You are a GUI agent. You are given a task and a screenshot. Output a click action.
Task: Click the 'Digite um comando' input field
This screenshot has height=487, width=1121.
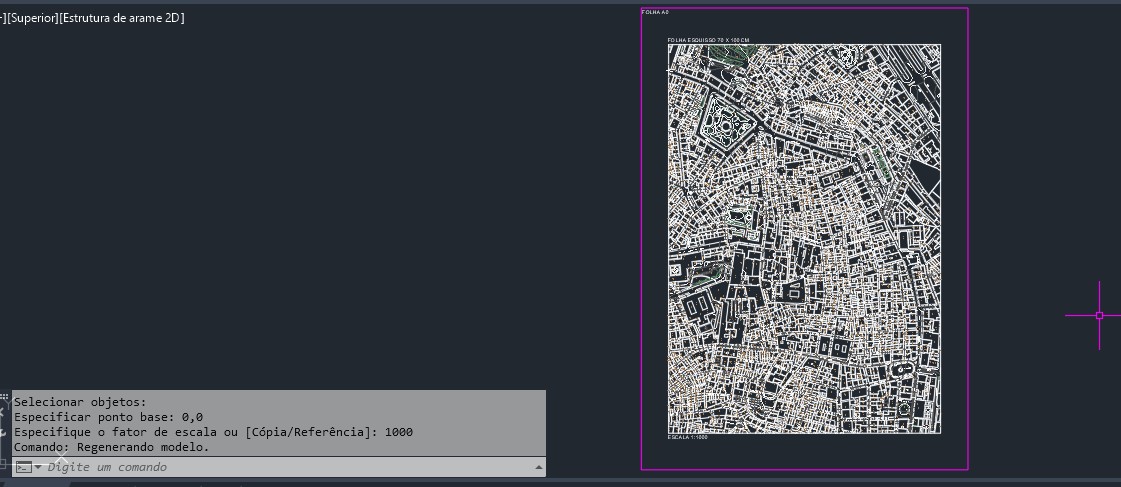280,467
